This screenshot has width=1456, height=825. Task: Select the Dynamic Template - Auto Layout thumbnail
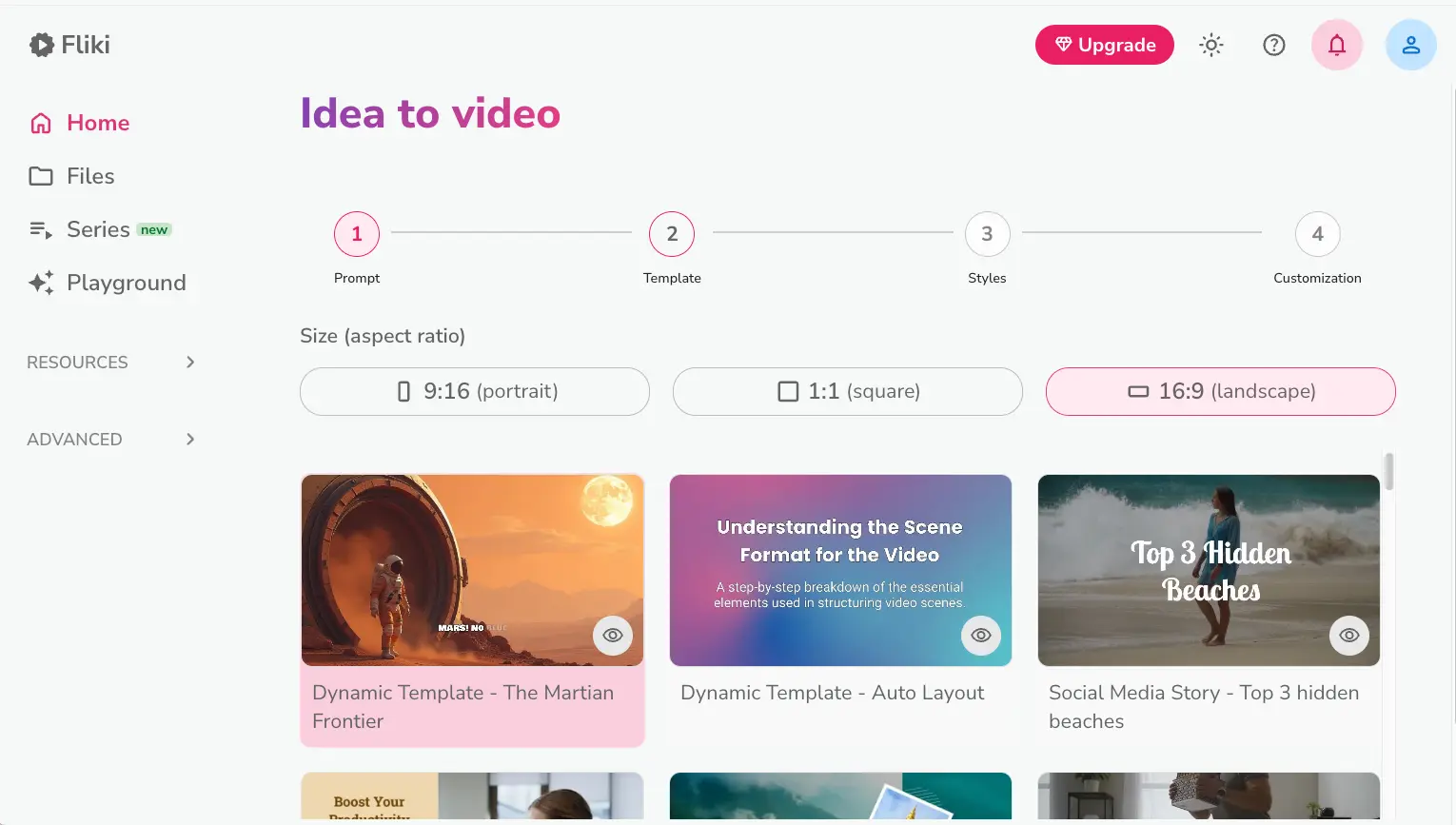(x=840, y=571)
